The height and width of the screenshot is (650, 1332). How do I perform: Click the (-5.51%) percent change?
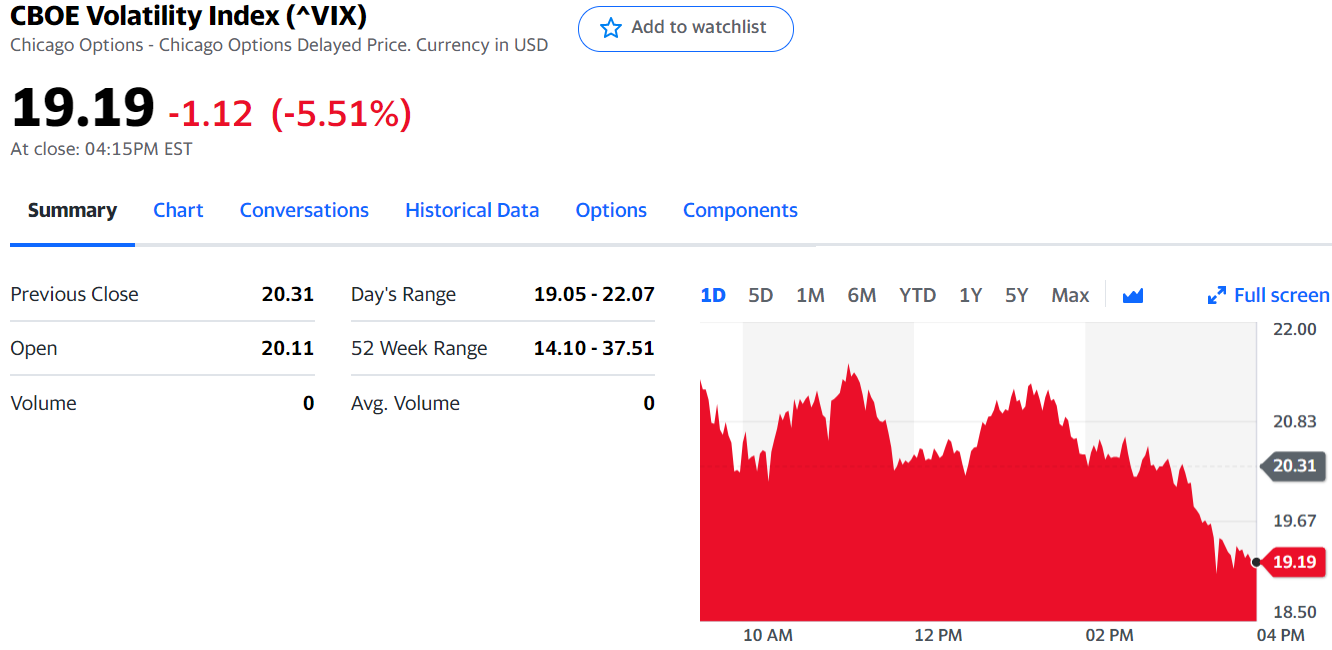pos(341,113)
